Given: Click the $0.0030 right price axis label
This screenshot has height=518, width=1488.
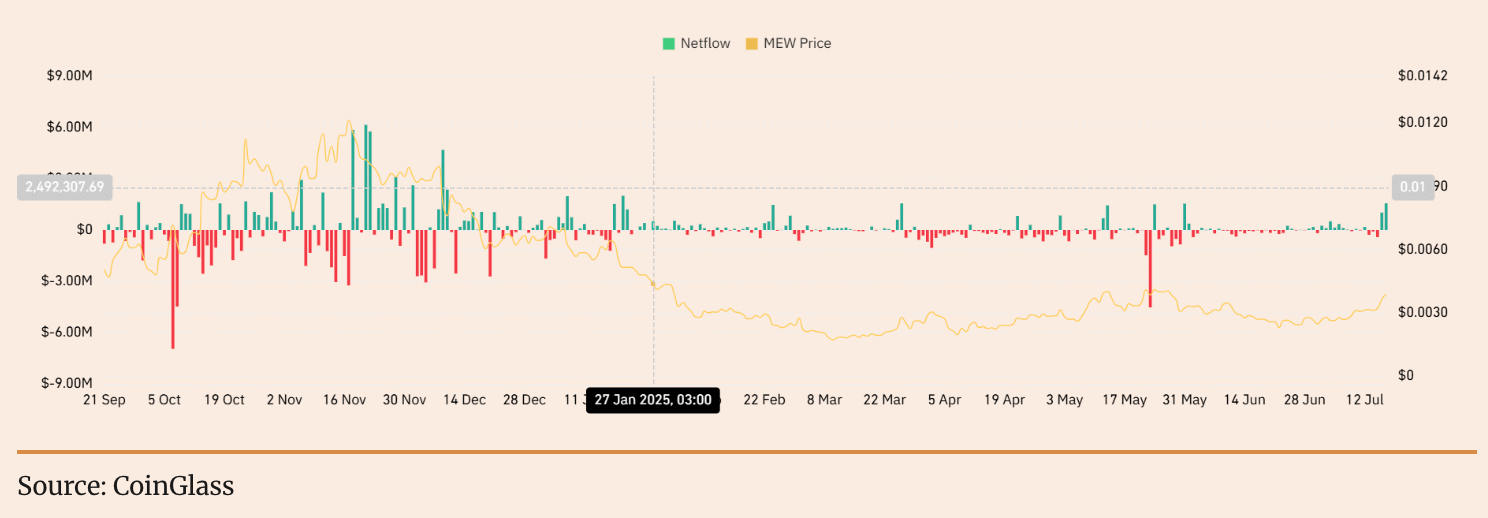Looking at the screenshot, I should click(x=1423, y=312).
